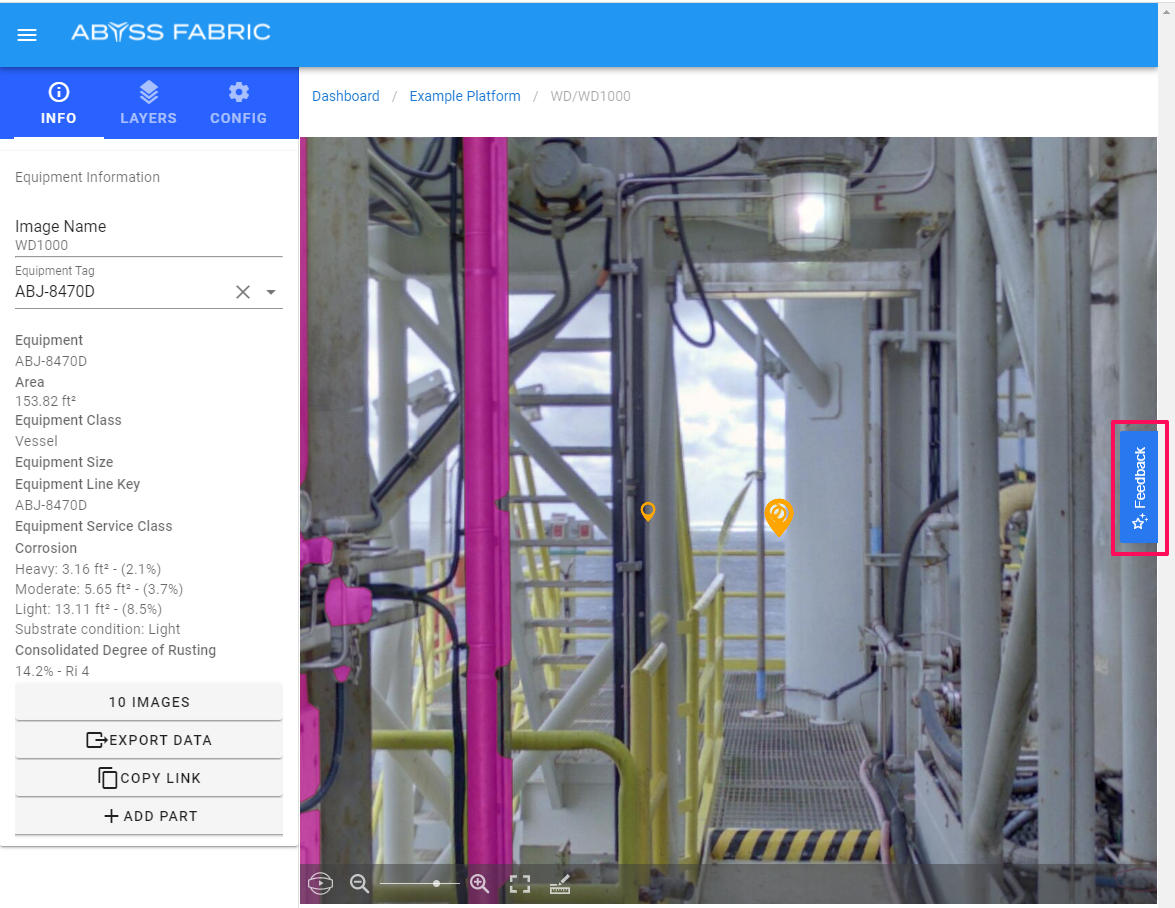Clear the Equipment Tag selection
This screenshot has width=1175, height=908.
click(x=242, y=292)
